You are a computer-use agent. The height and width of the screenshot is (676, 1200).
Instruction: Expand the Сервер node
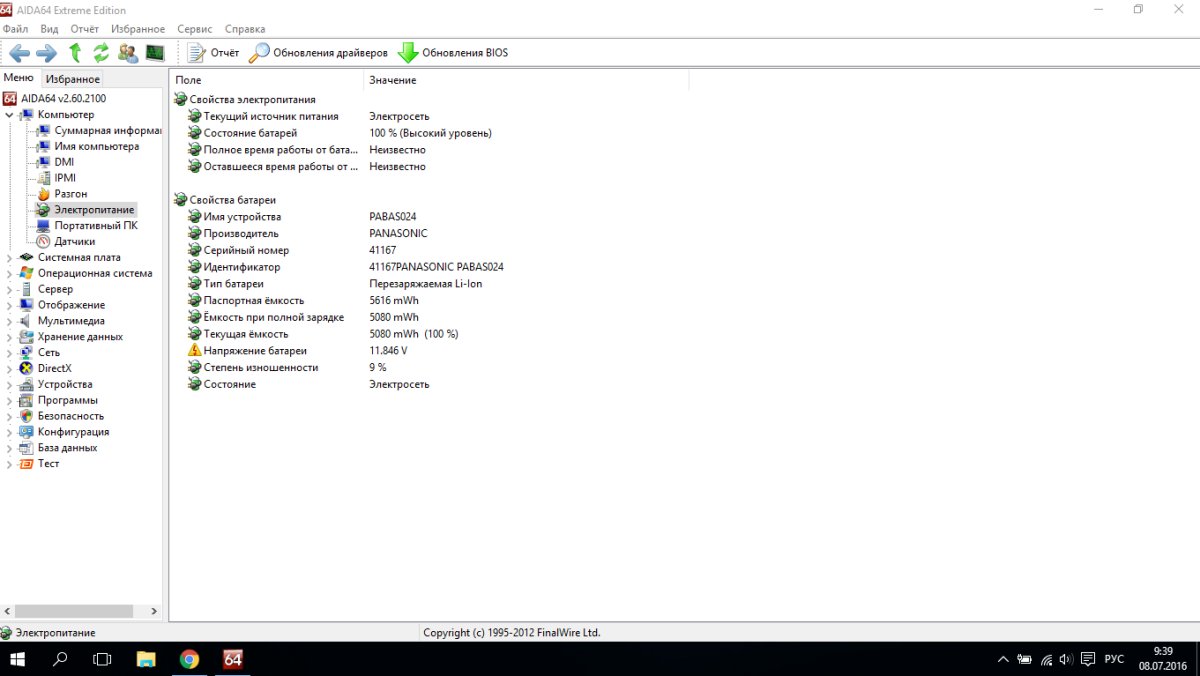(x=9, y=289)
